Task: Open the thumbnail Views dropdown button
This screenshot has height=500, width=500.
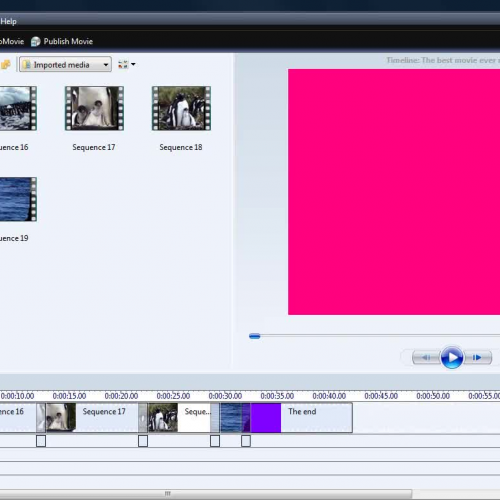Action: (x=127, y=64)
